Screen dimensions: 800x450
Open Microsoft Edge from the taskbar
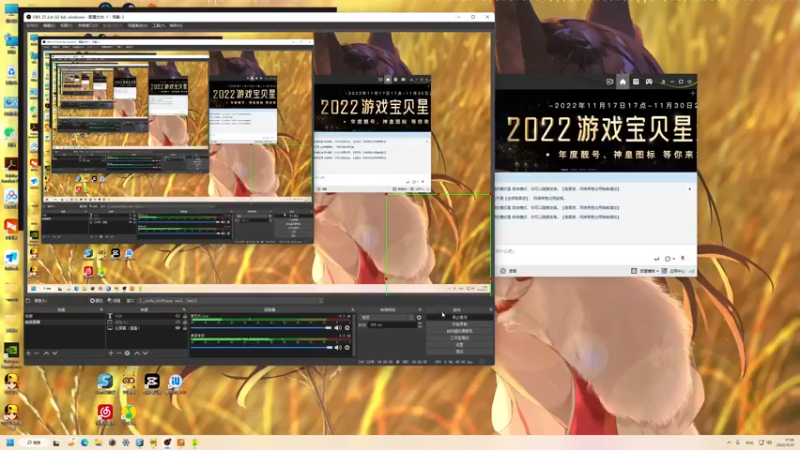point(85,442)
